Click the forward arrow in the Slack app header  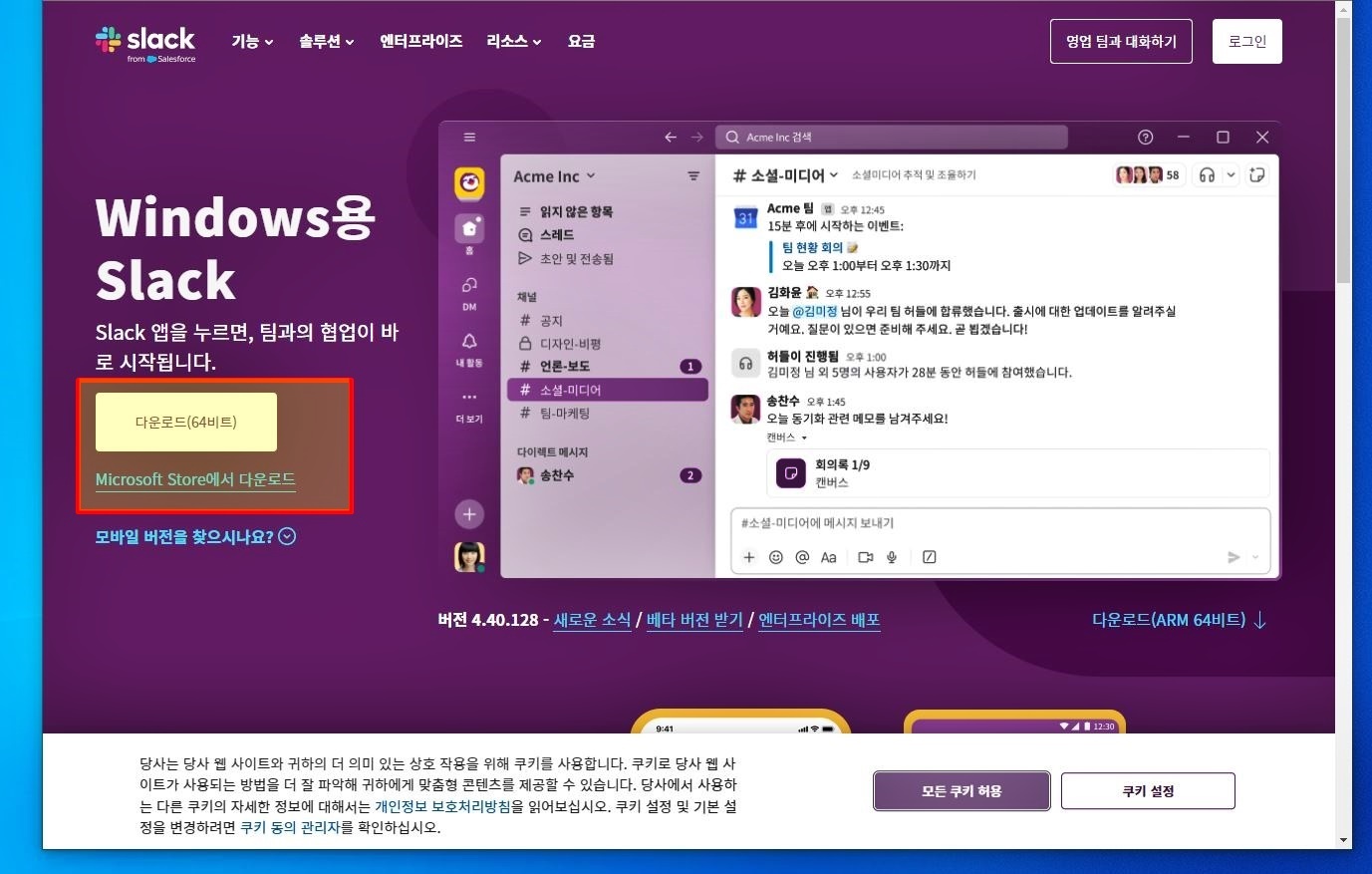(697, 138)
